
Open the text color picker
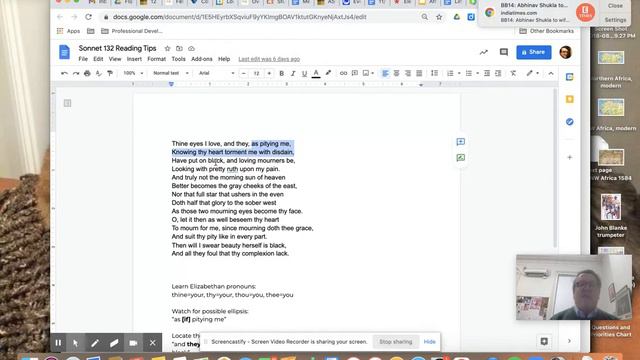(316, 73)
